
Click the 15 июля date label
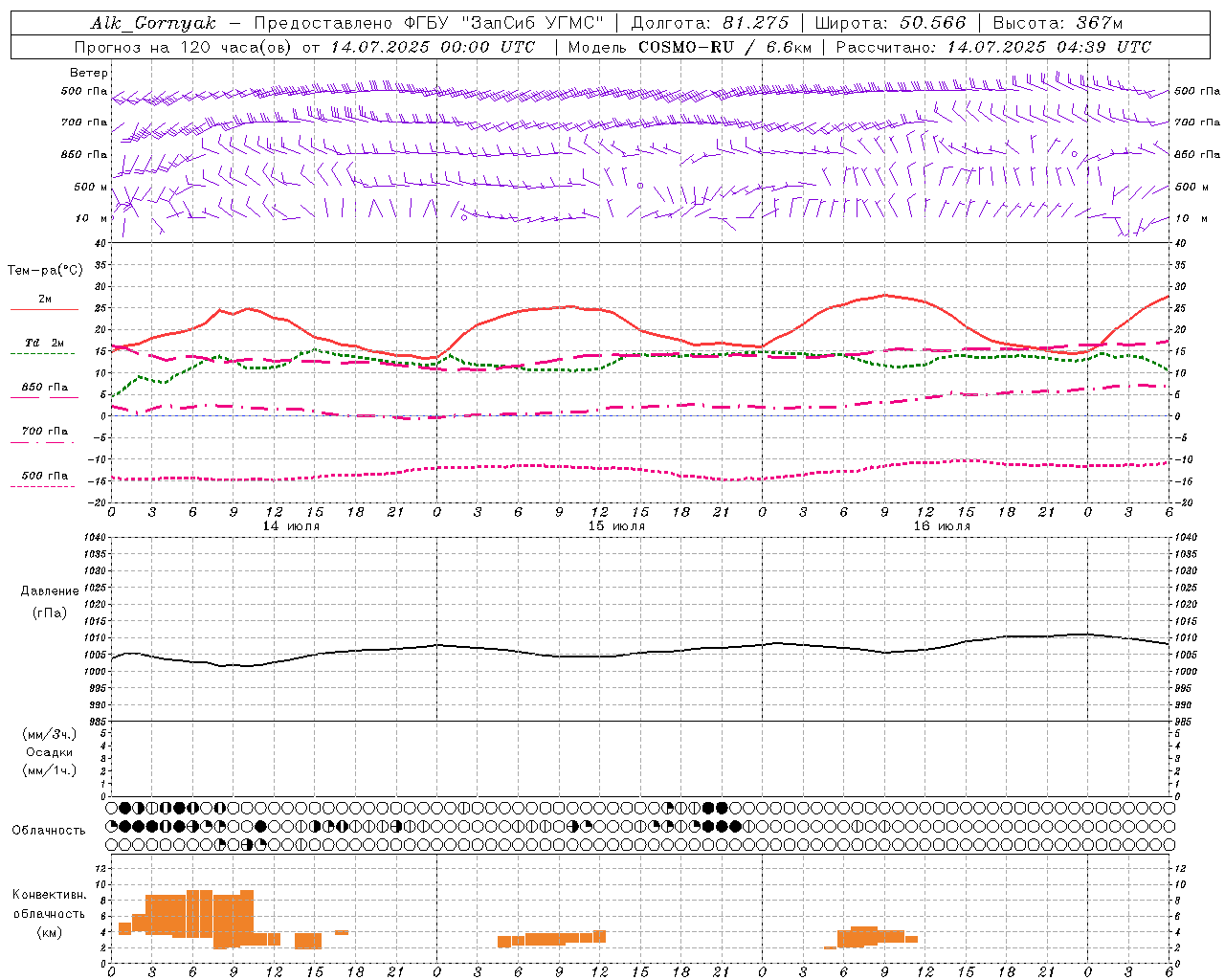pyautogui.click(x=616, y=526)
